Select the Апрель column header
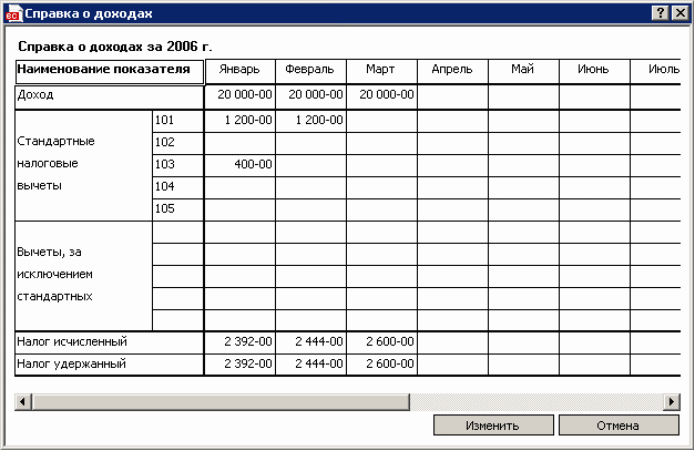The height and width of the screenshot is (450, 694). pos(452,71)
